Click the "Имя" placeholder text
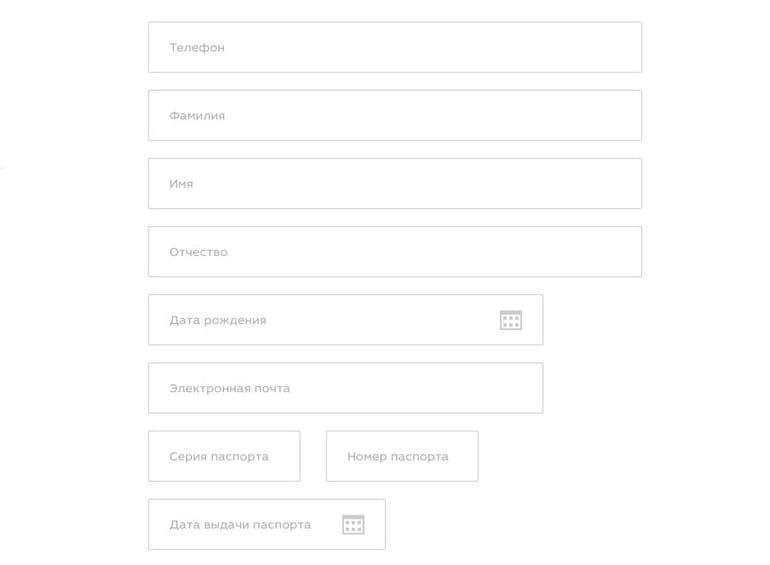 tap(181, 184)
